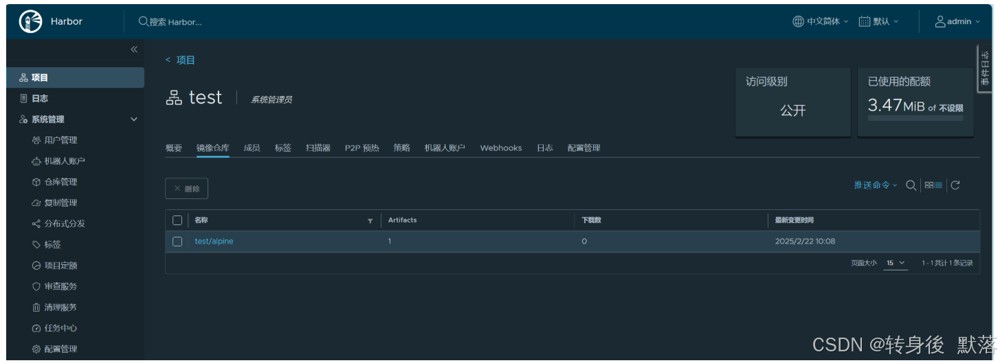1000x363 pixels.
Task: Click the quota usage progress bar
Action: [915, 118]
